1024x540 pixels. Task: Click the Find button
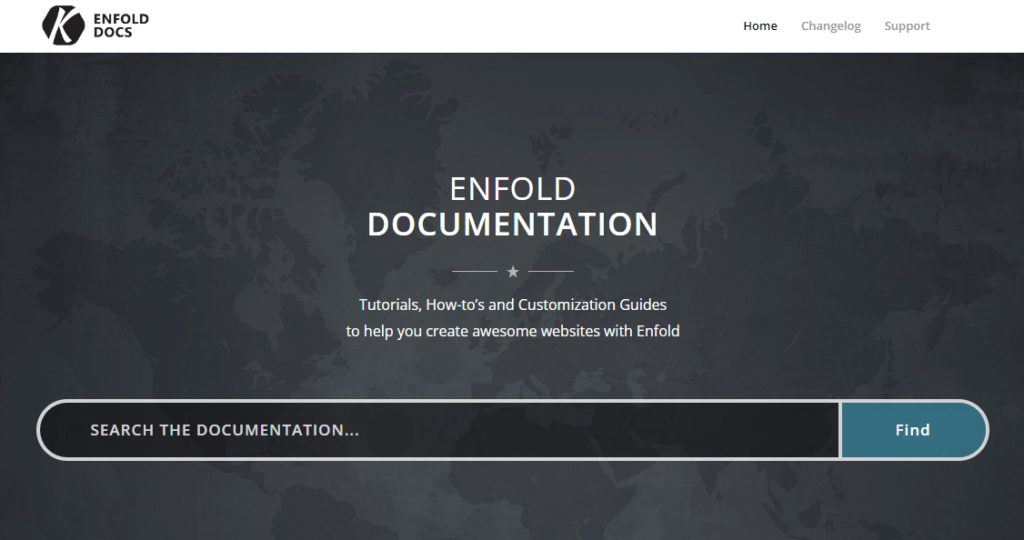[x=913, y=430]
